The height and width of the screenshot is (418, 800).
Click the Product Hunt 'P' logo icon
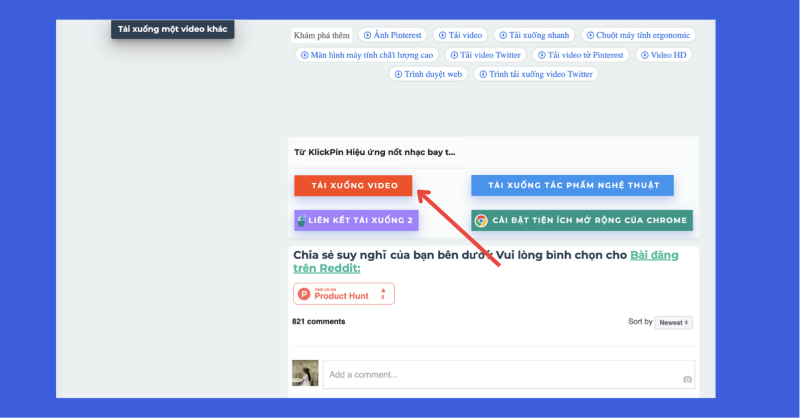point(304,294)
